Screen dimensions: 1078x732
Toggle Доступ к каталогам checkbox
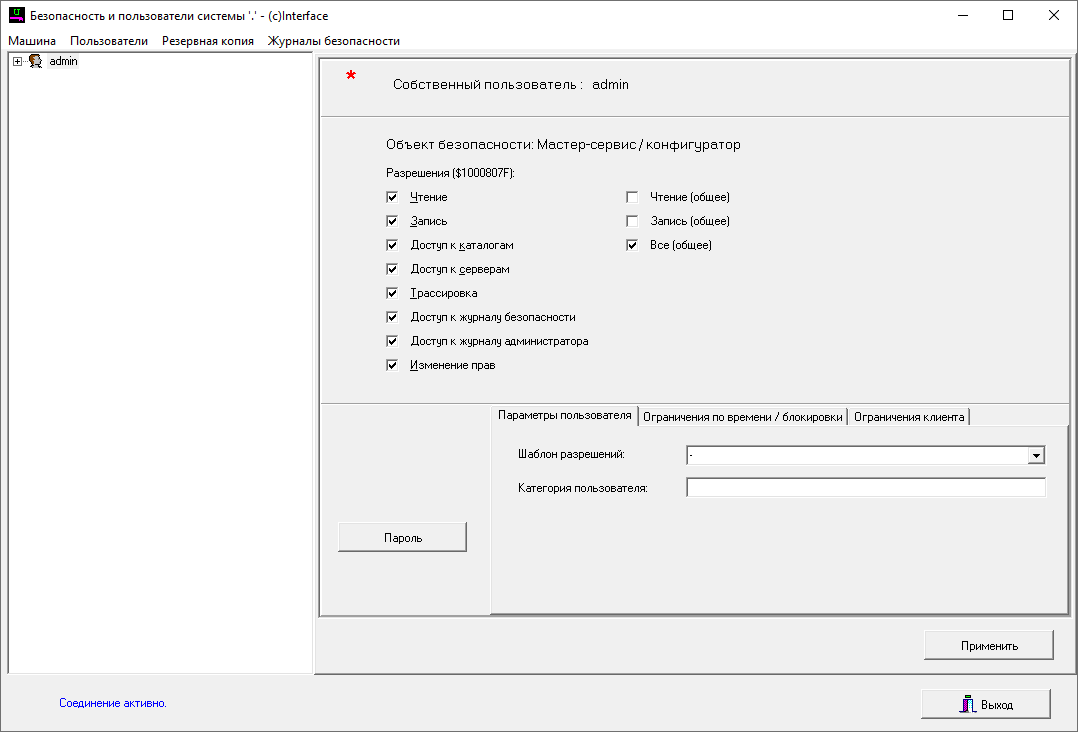click(x=393, y=246)
